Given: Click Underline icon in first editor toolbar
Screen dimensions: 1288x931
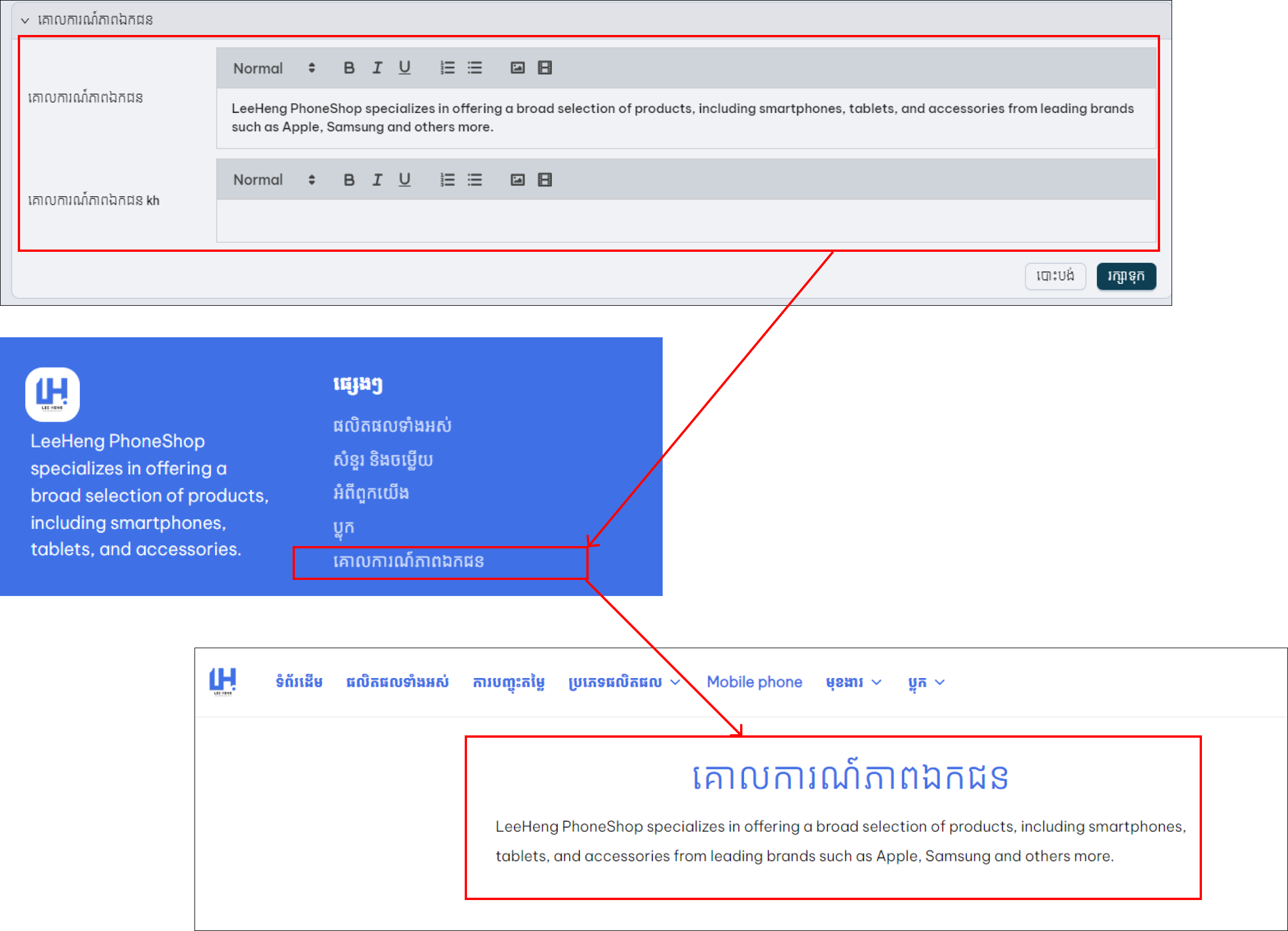Looking at the screenshot, I should [x=404, y=68].
